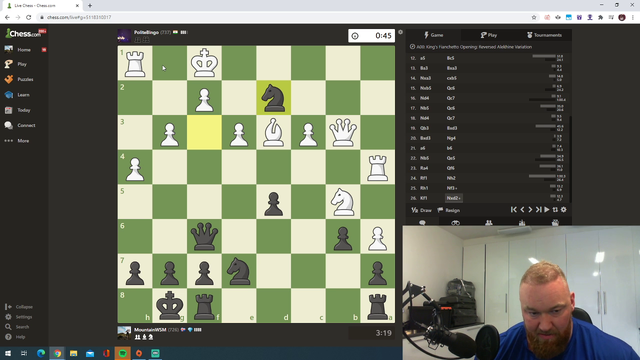Open Chrome from the taskbar
The image size is (640, 360).
(57, 353)
